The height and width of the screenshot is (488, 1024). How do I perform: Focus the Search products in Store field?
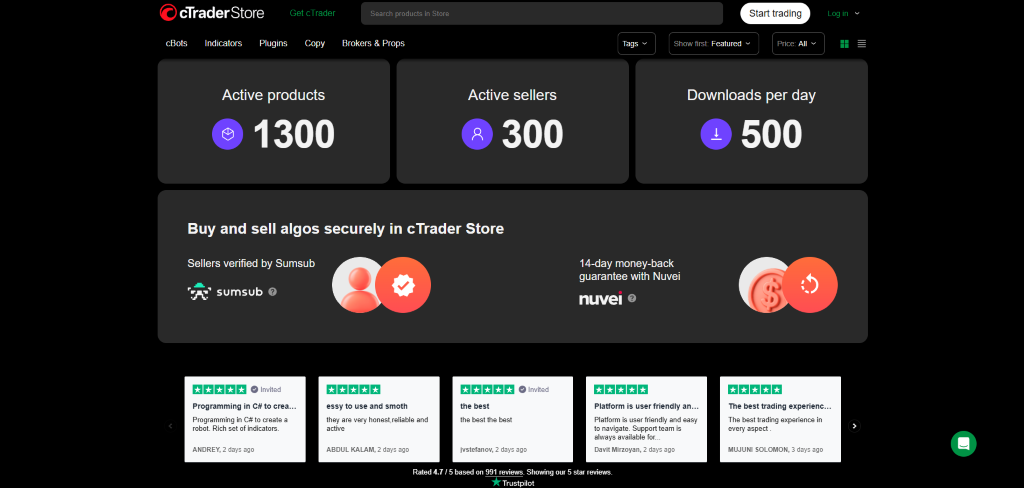coord(542,13)
